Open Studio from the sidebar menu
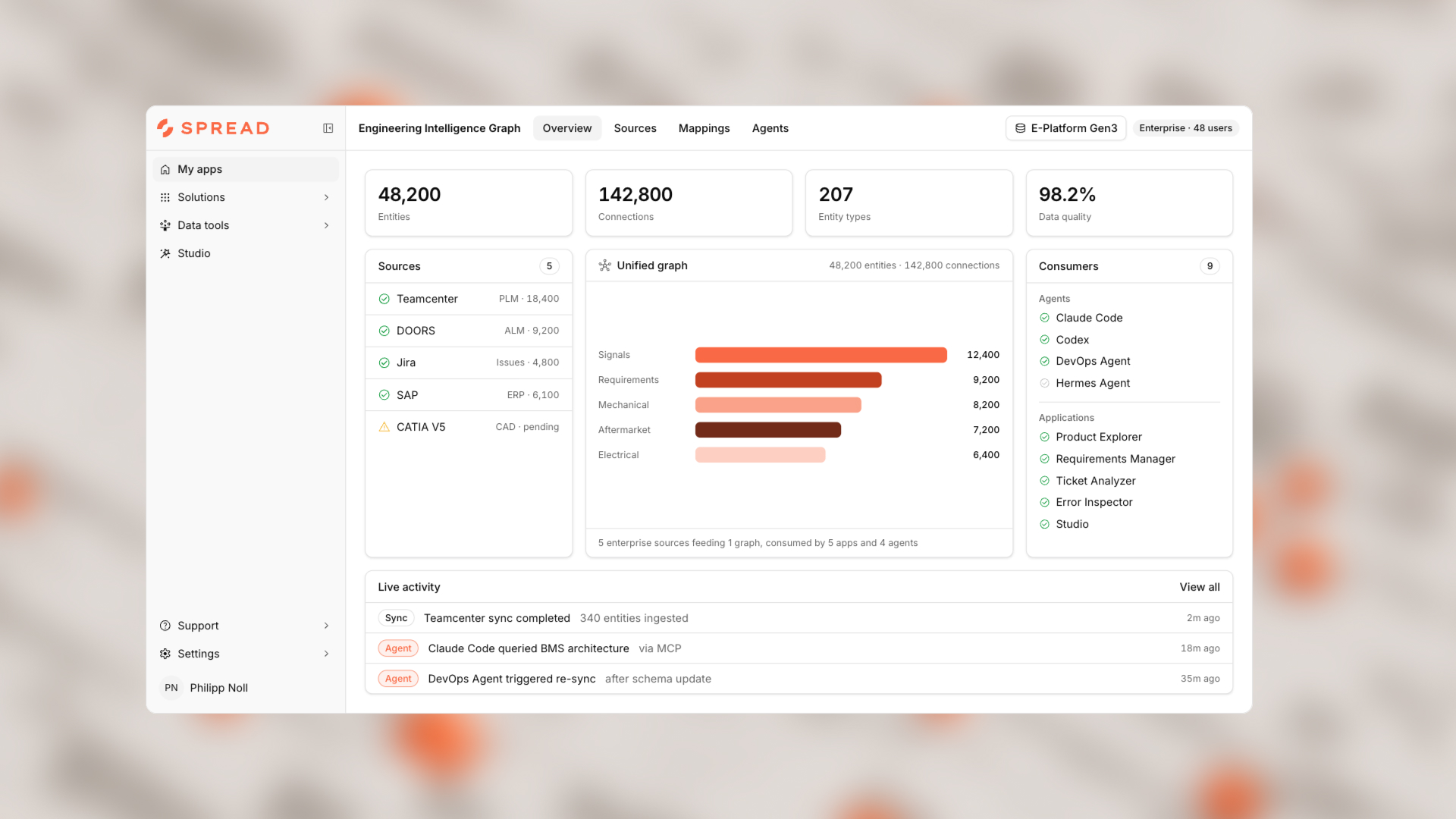 click(x=246, y=253)
